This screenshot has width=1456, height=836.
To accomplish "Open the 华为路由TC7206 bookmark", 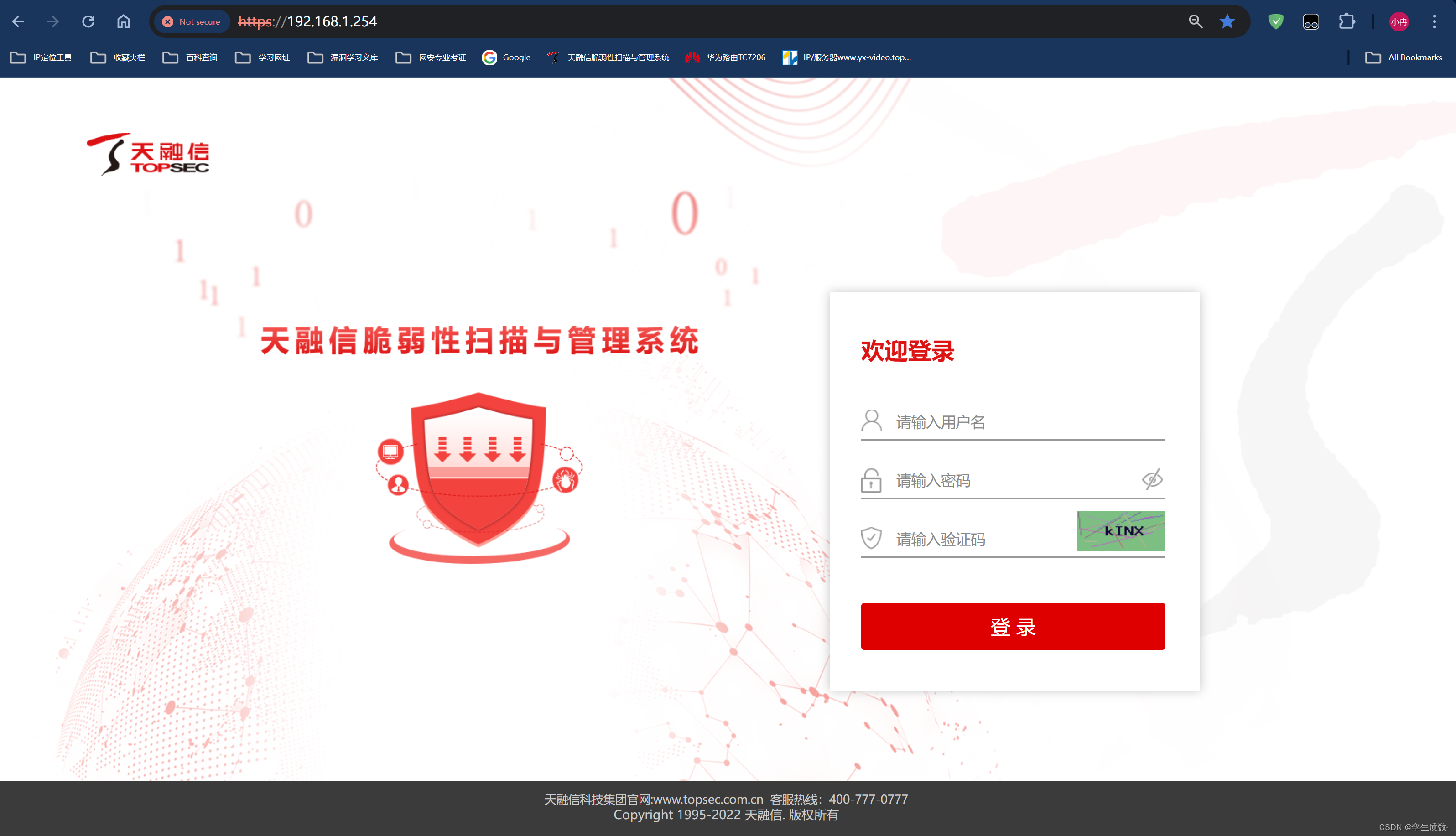I will tap(725, 57).
